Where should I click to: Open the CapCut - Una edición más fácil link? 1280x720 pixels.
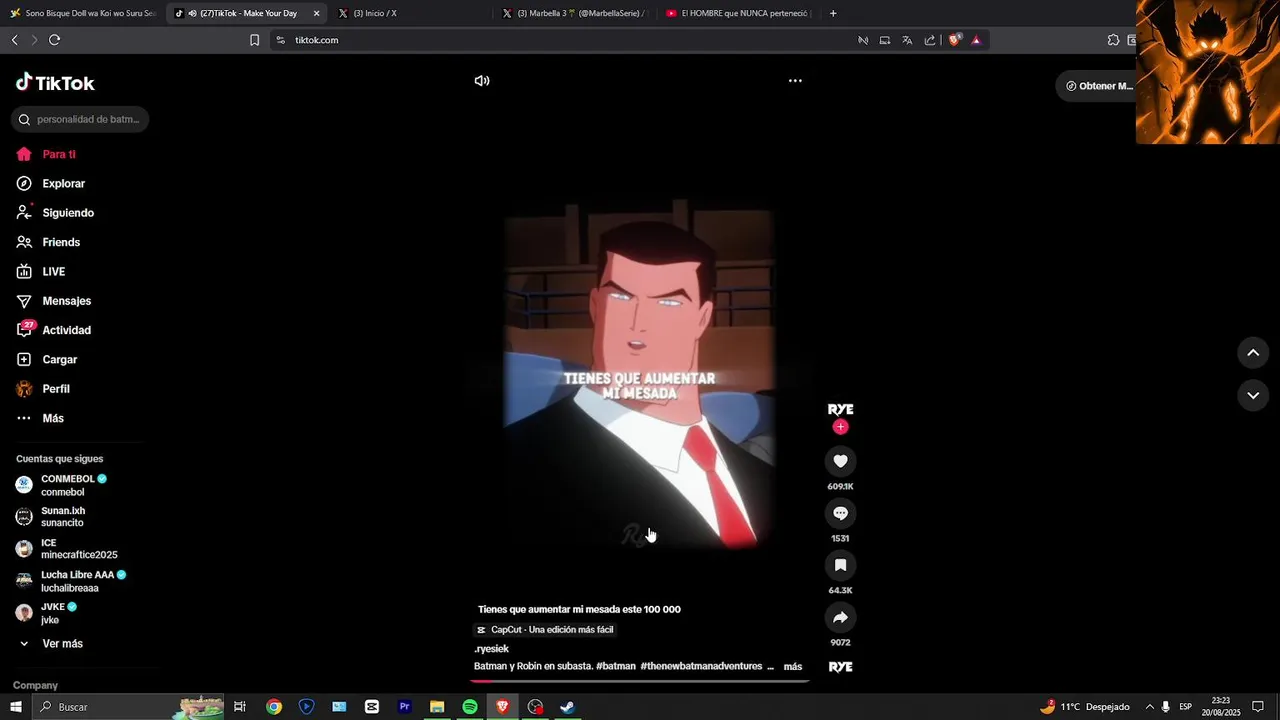pos(545,630)
